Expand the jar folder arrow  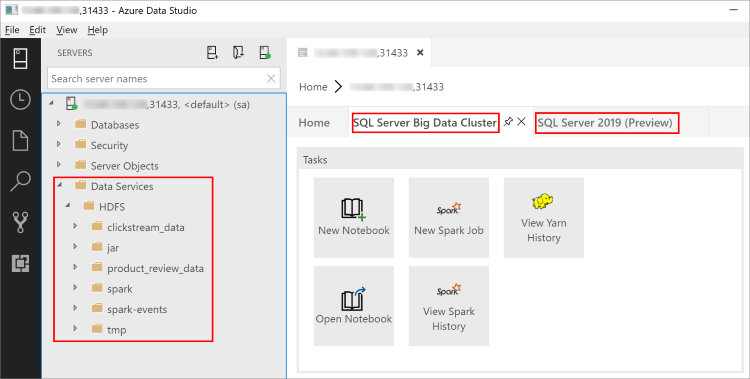point(75,246)
